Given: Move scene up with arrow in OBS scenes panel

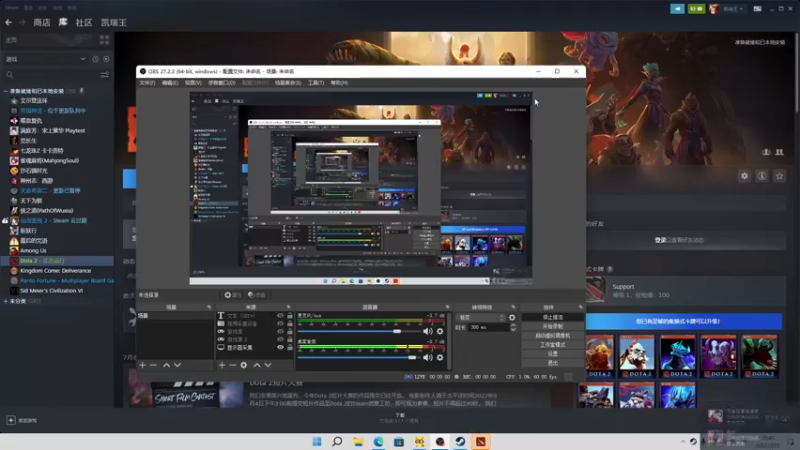Looking at the screenshot, I should (x=166, y=365).
